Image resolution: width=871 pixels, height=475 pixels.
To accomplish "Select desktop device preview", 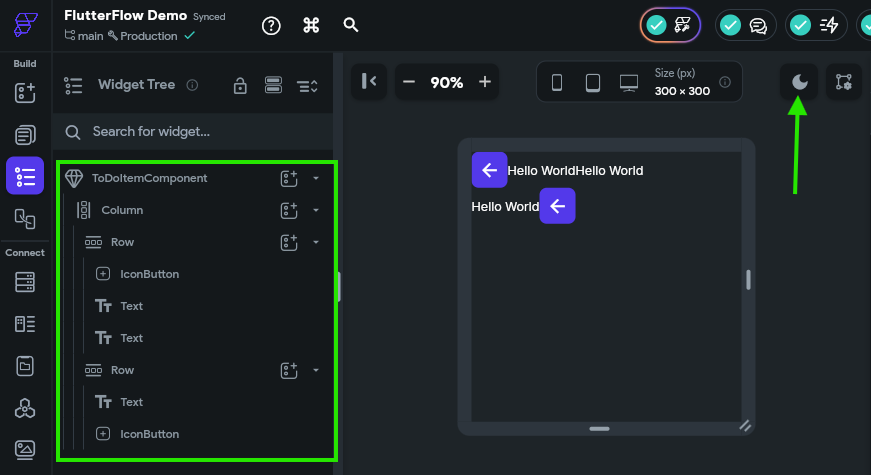I will pos(629,83).
